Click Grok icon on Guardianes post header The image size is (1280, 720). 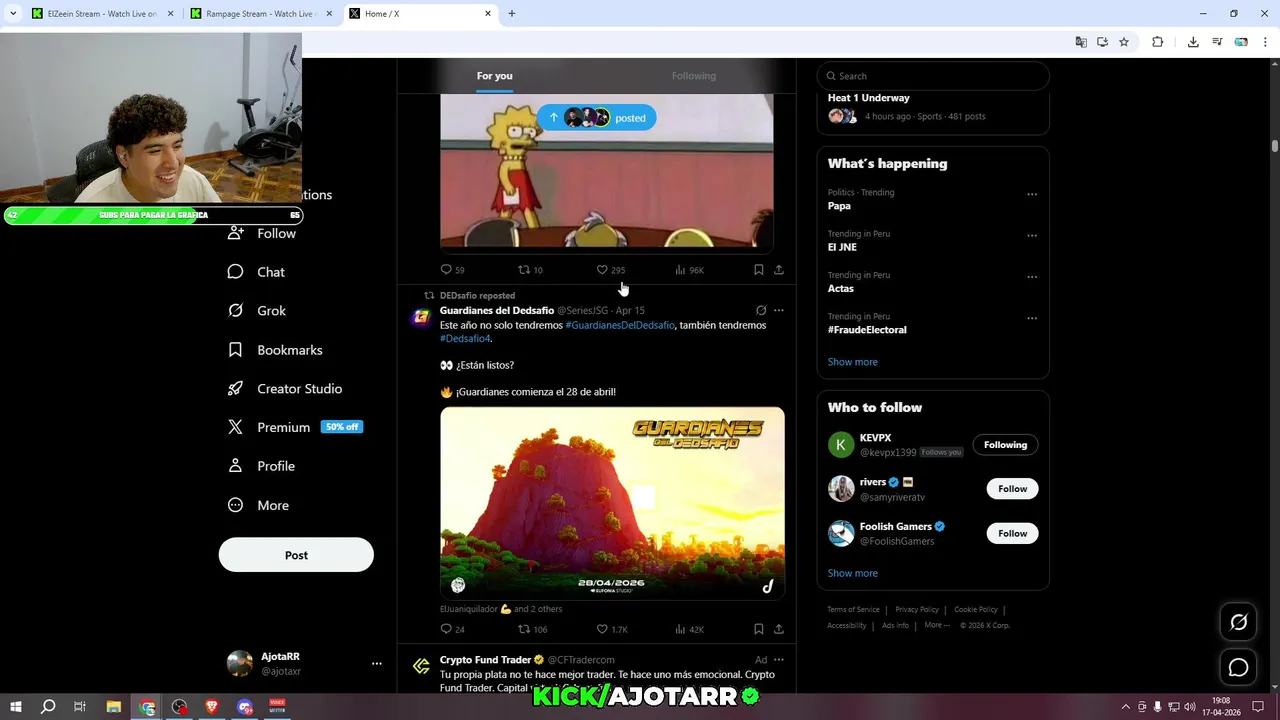761,311
